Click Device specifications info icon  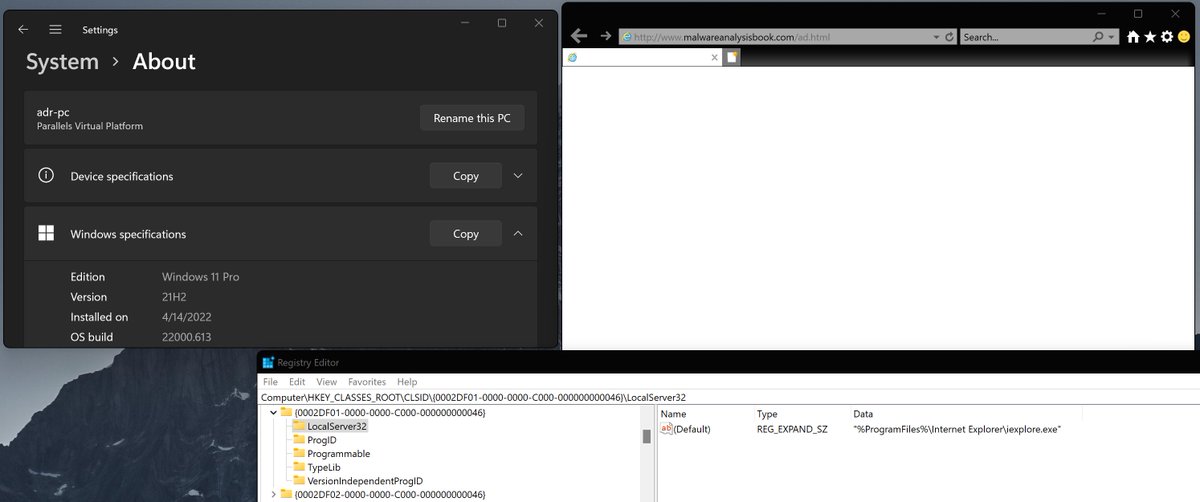click(x=46, y=175)
